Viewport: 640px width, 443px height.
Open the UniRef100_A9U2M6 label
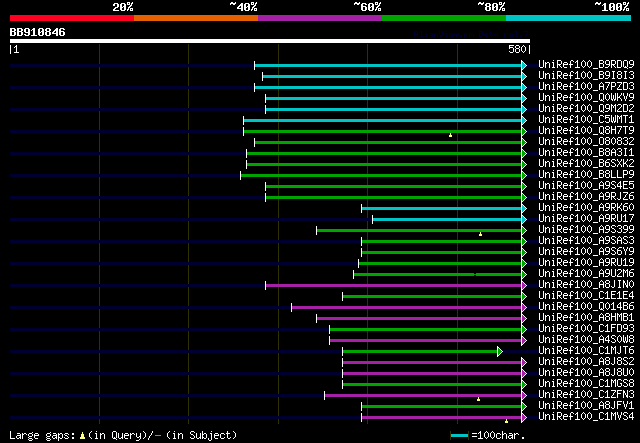coord(586,274)
